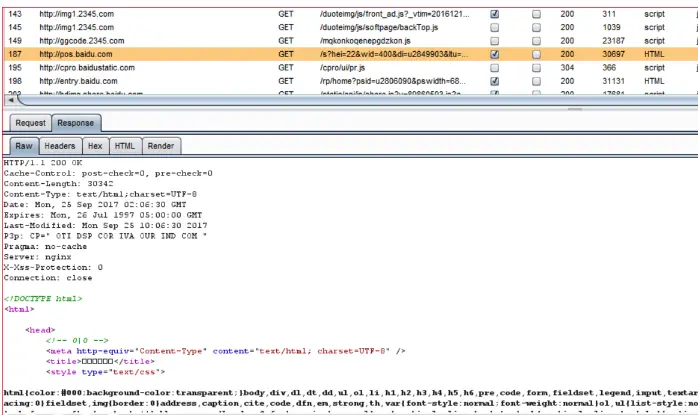Click the 31131 length cell
The image size is (698, 415).
tap(613, 81)
